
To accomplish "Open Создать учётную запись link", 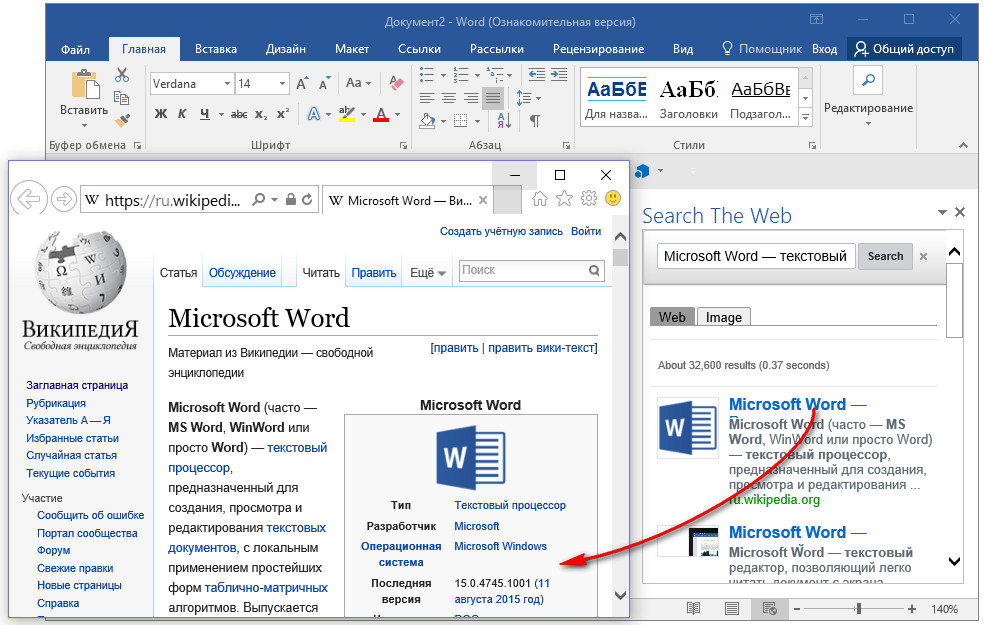I will tap(501, 231).
